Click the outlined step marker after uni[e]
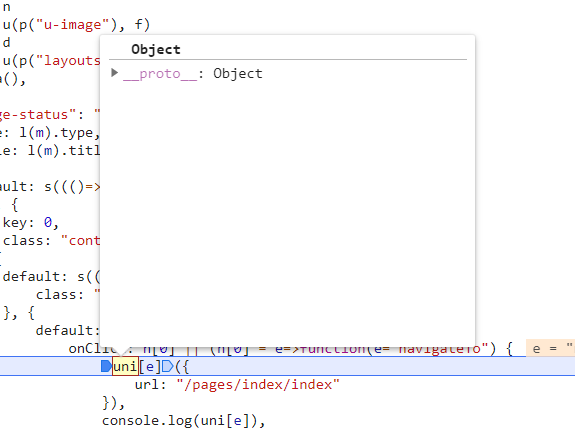575x429 pixels. (x=168, y=366)
